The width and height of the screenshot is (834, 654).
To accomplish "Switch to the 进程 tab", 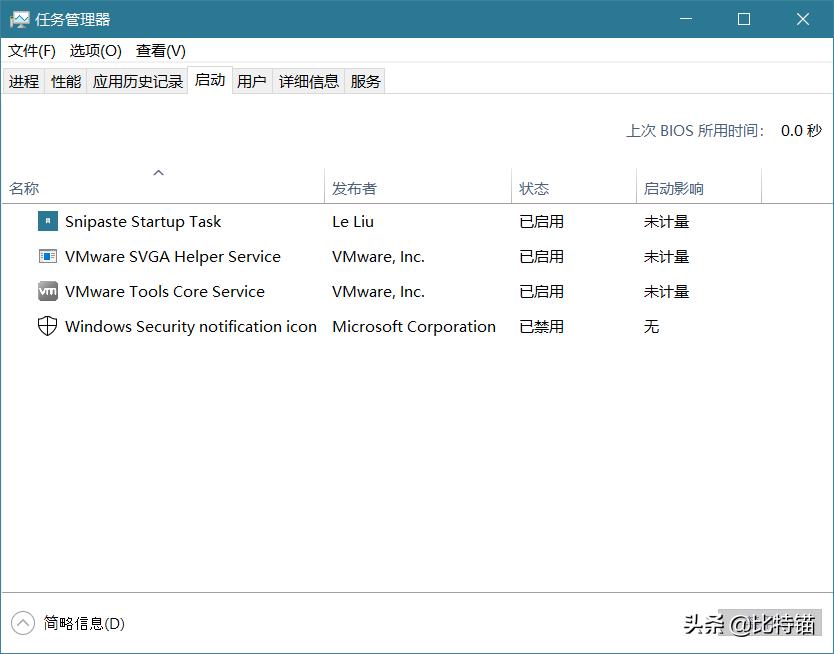I will pos(23,81).
